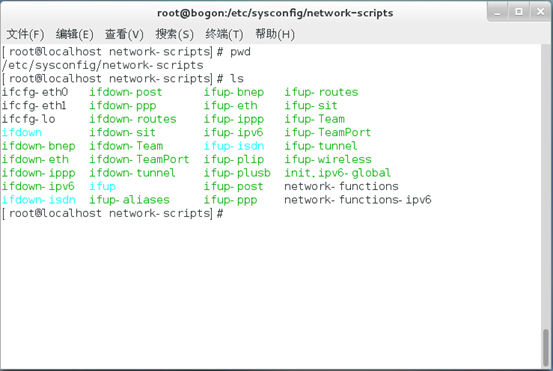Click the cyan ifup link entry
The image size is (553, 371).
[x=102, y=186]
